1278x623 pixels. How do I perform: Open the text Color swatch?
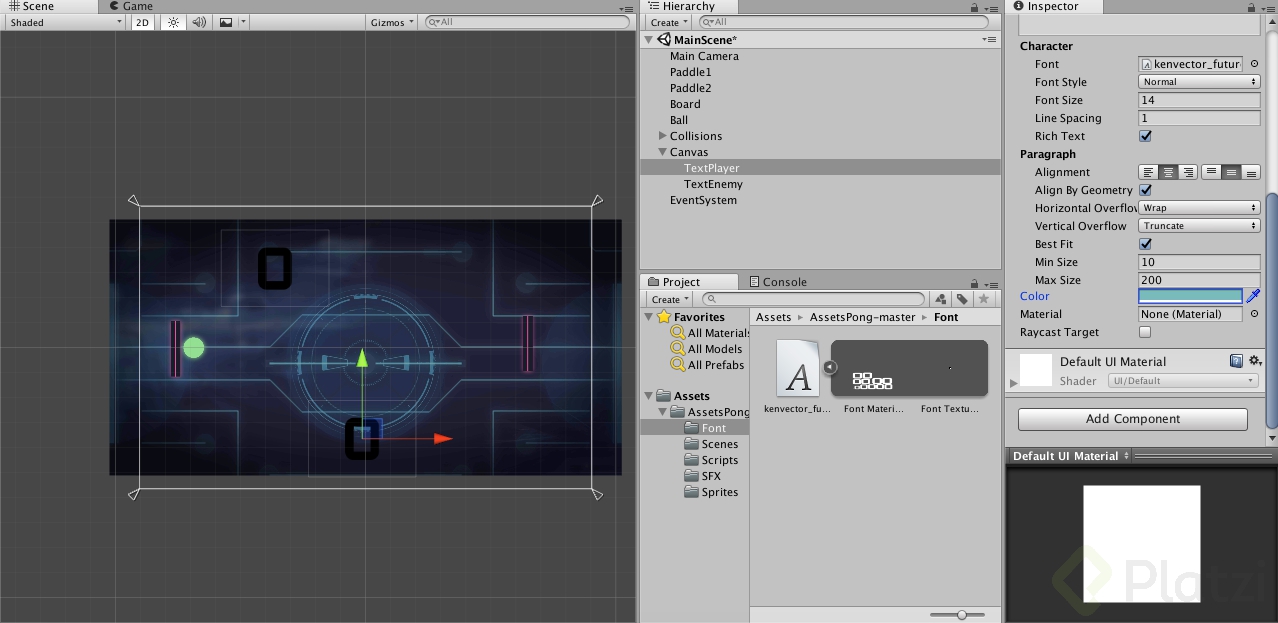(x=1190, y=296)
